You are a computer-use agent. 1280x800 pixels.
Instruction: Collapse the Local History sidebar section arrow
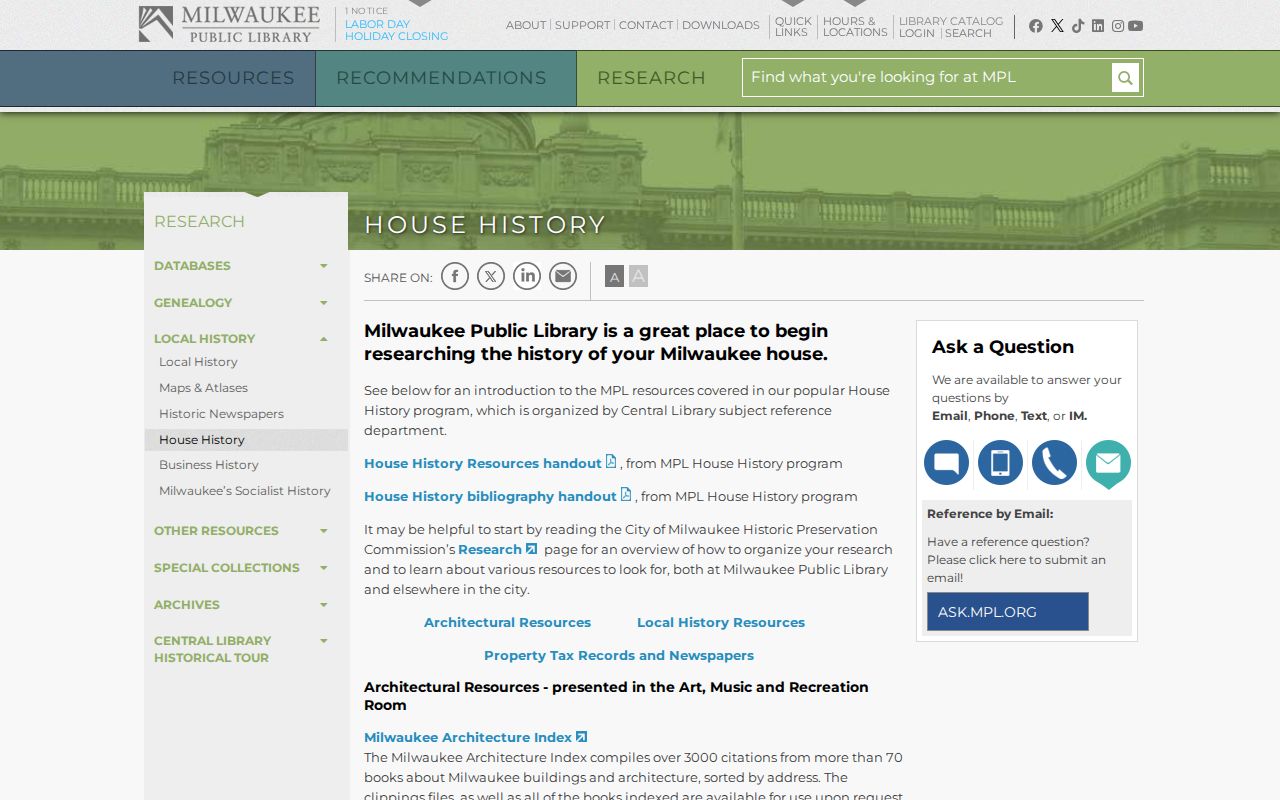pos(324,339)
